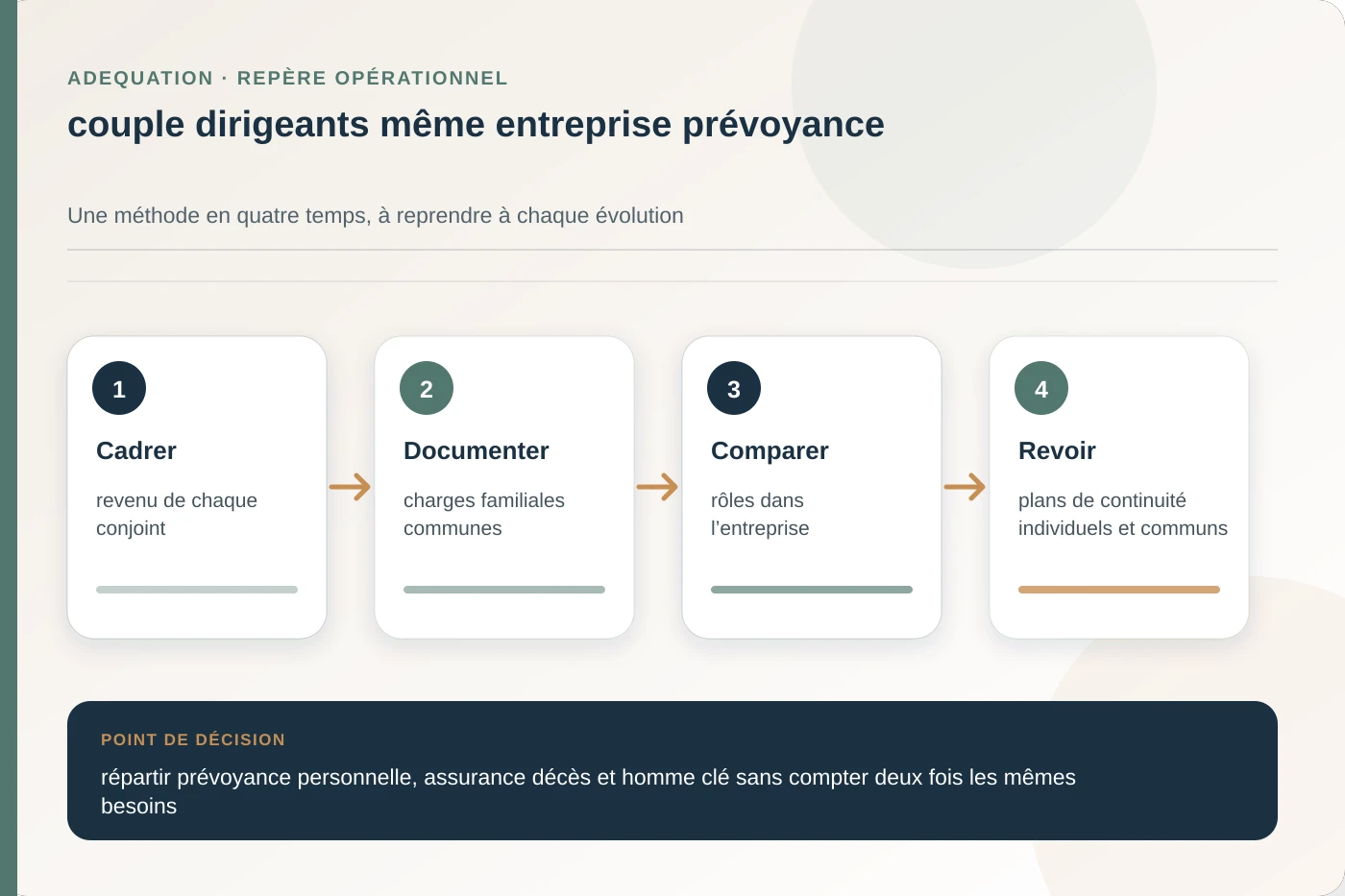Image resolution: width=1345 pixels, height=896 pixels.
Task: Click the 'ADEQUATION · REPÈRE OPÉRATIONNEL' header label
Action: pyautogui.click(x=287, y=78)
